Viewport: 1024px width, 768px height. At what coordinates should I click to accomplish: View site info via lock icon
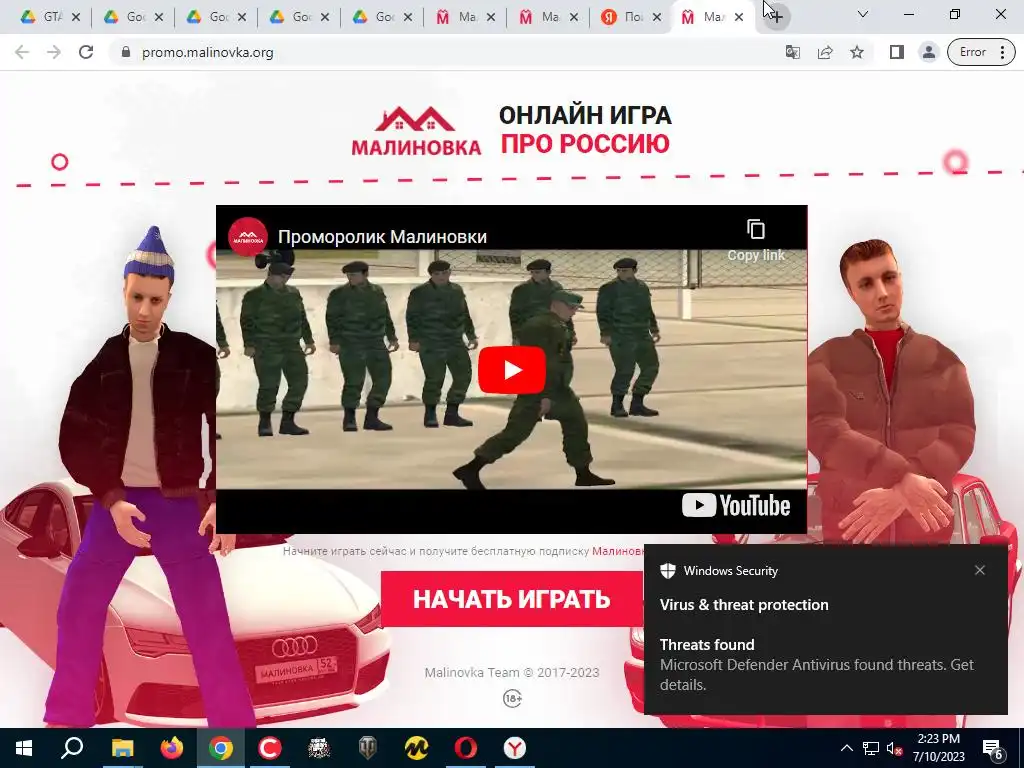click(x=126, y=52)
